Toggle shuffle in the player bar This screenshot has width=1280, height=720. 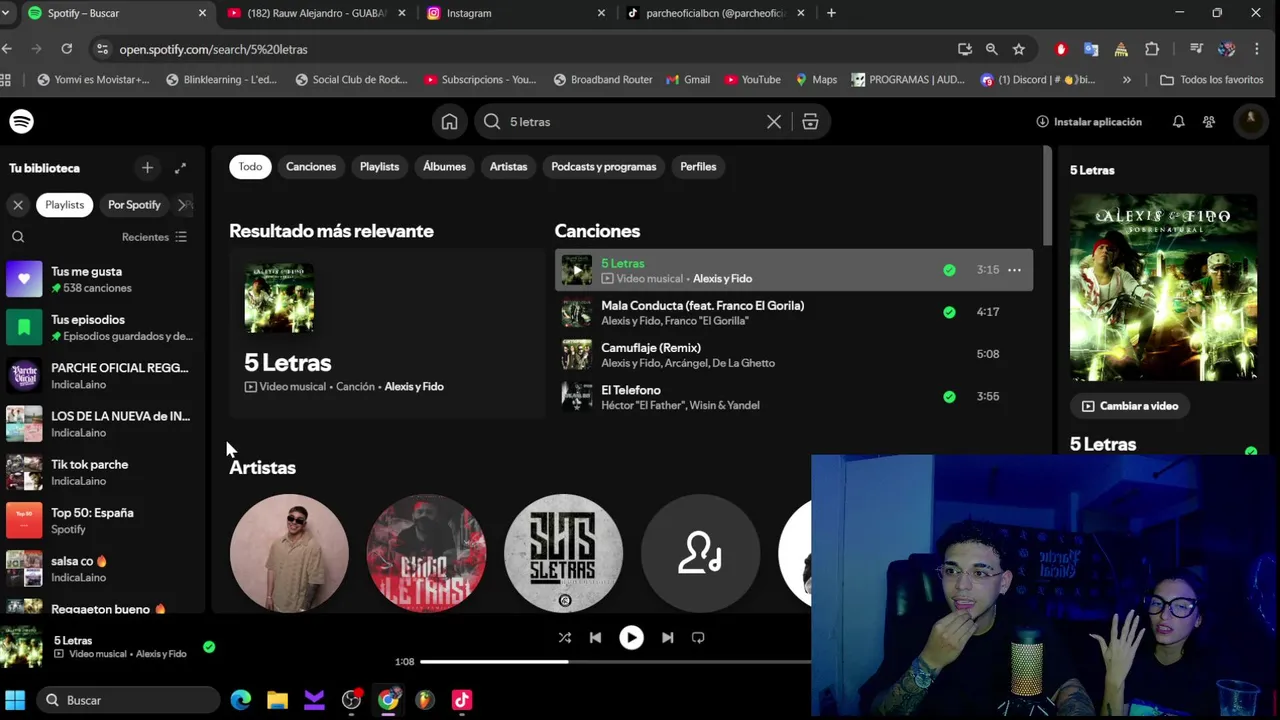pyautogui.click(x=564, y=638)
